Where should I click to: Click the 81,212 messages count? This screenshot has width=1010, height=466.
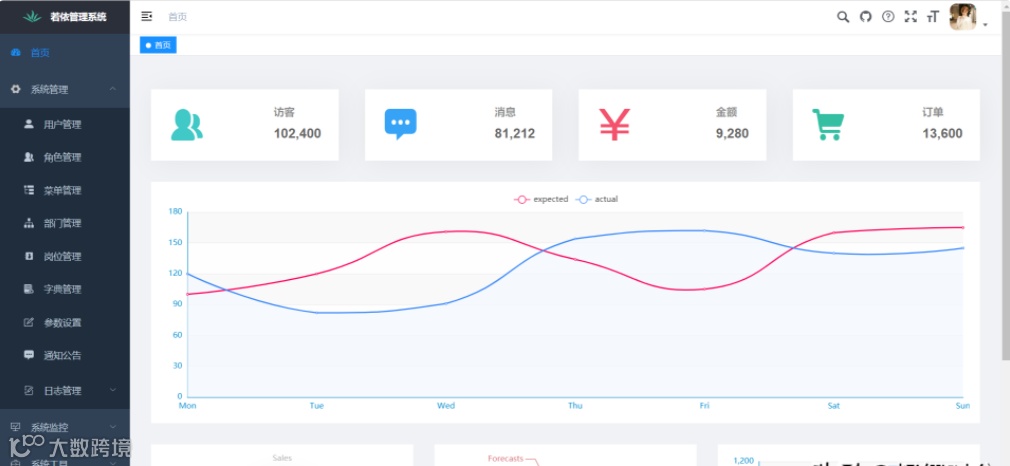[515, 133]
